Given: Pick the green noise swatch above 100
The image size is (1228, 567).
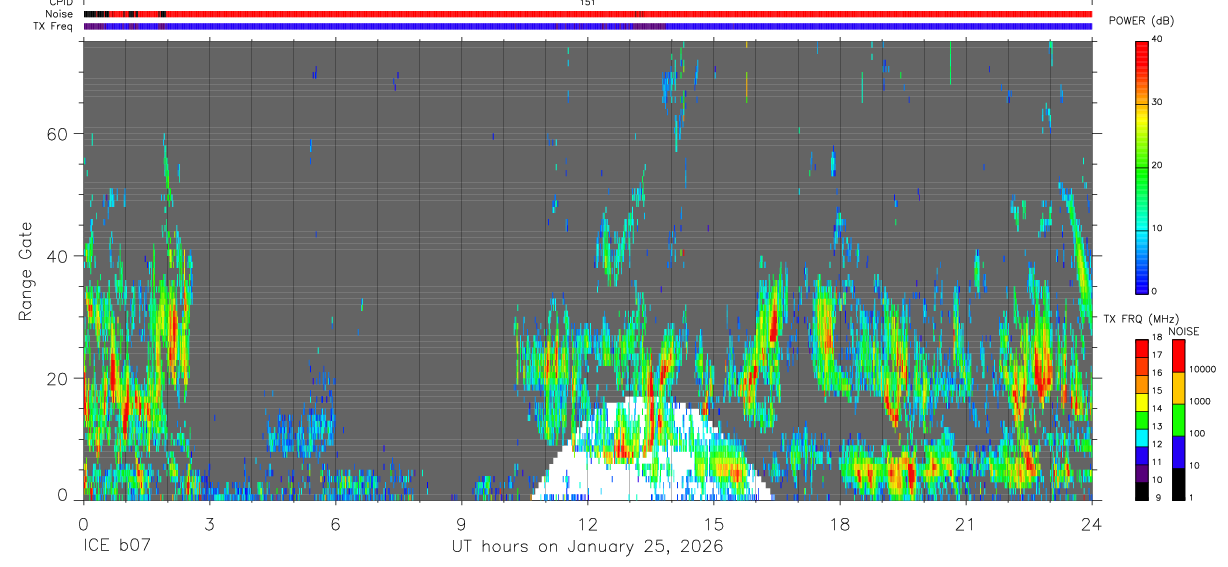Looking at the screenshot, I should tap(1178, 420).
